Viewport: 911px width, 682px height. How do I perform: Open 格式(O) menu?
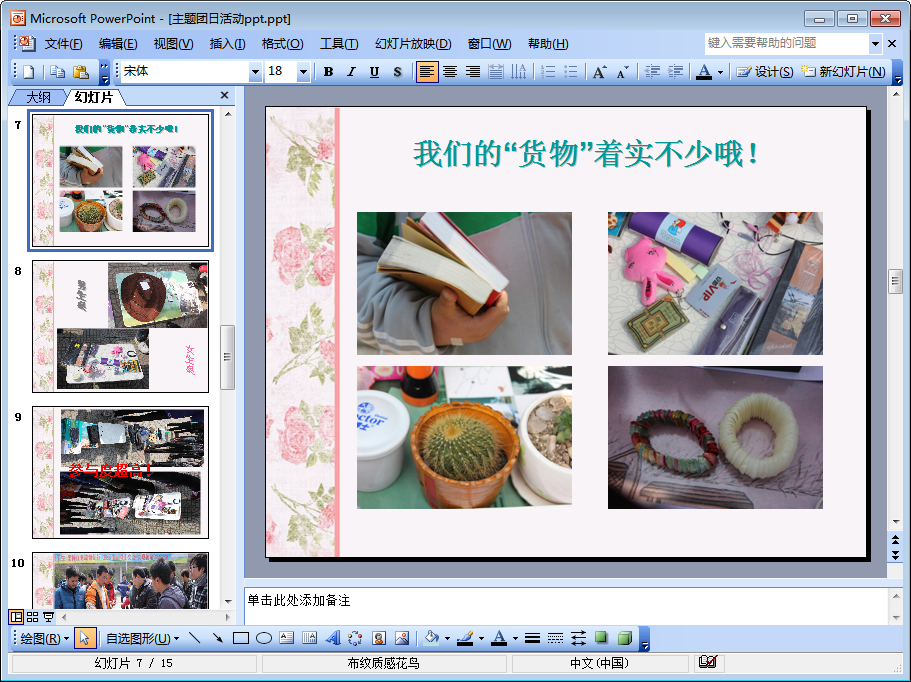click(282, 44)
